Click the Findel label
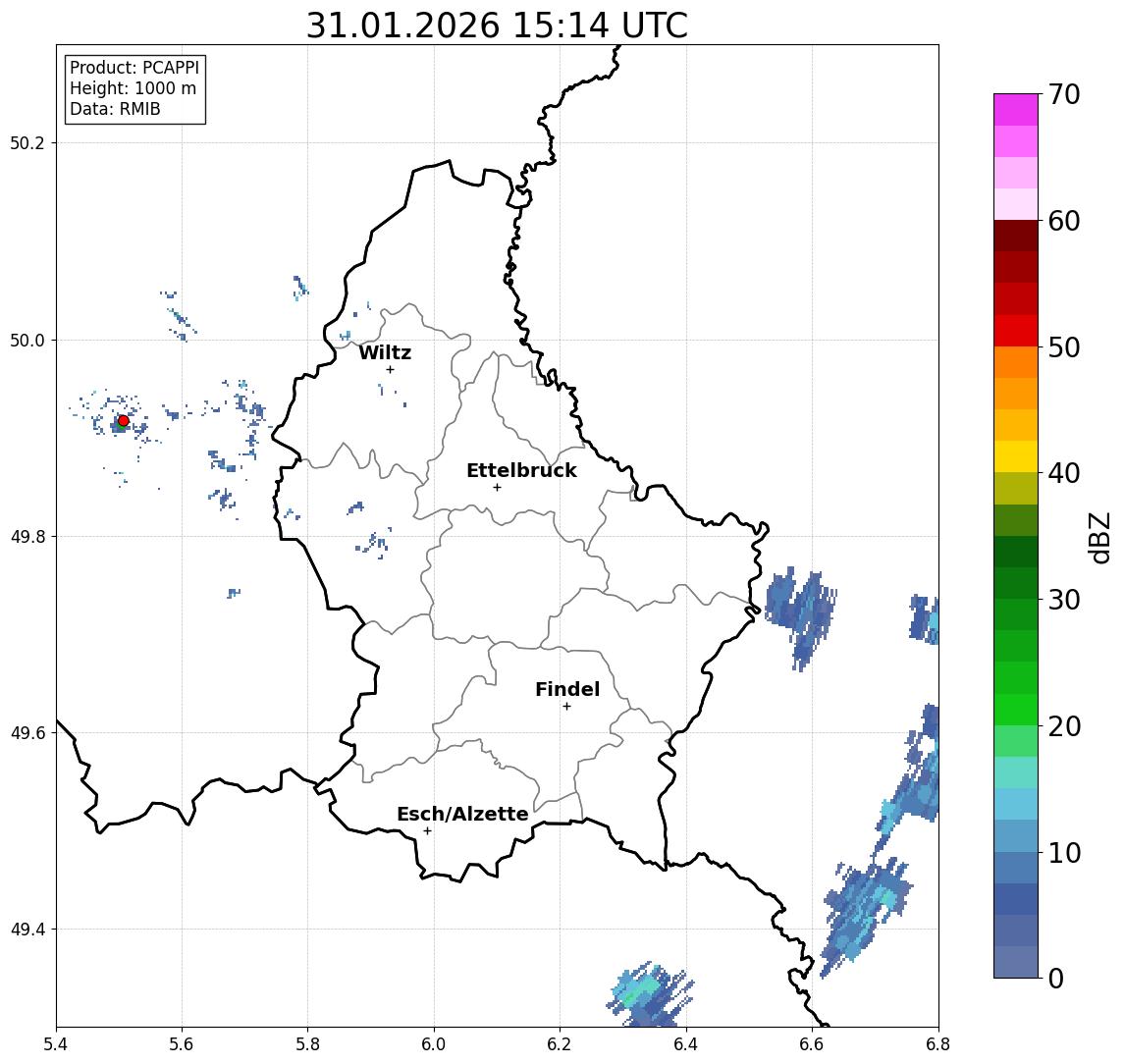This screenshot has width=1124, height=1064. 567,689
